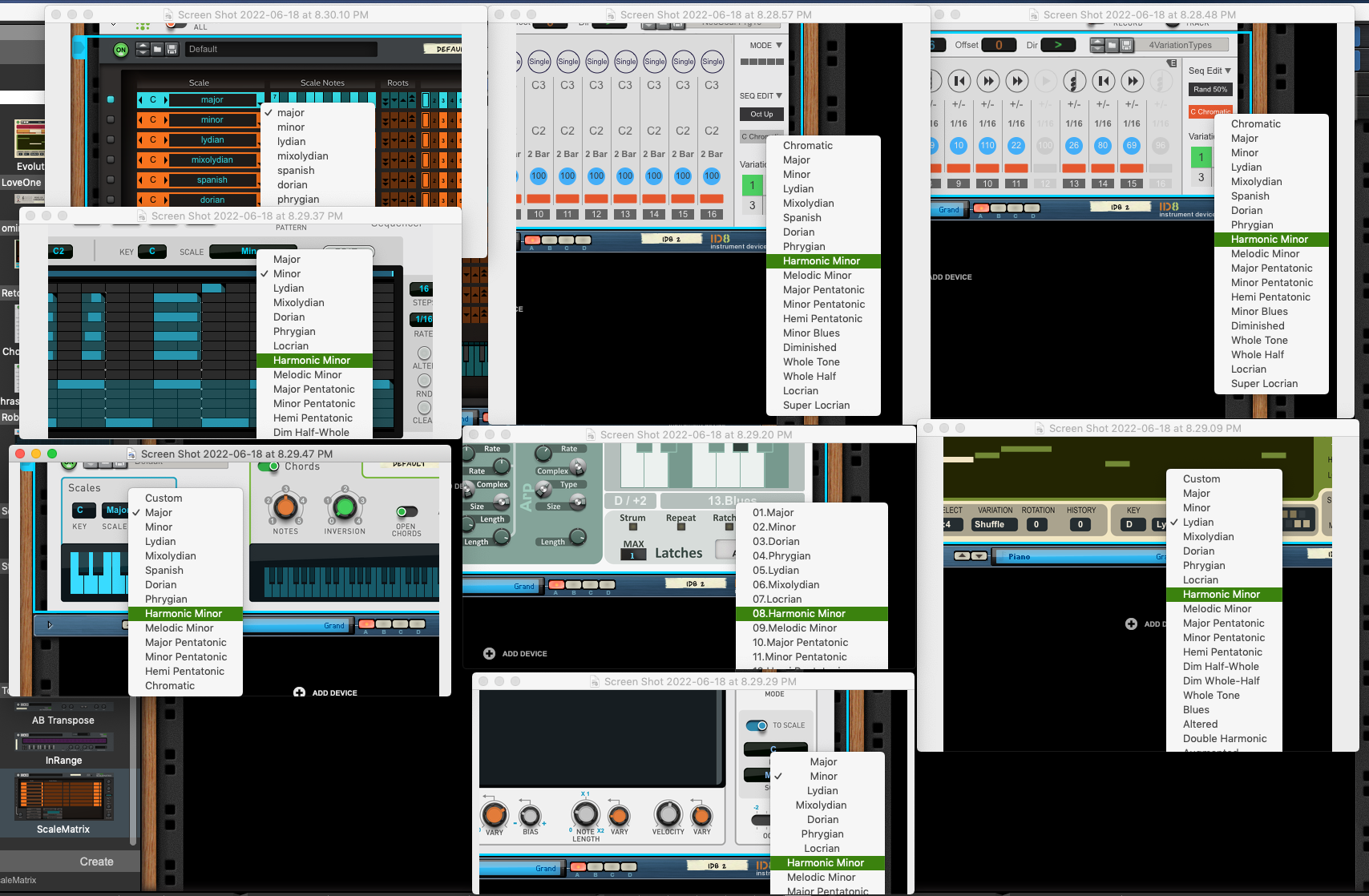Click save patch disk icon in 8.30.10 window
This screenshot has height=896, width=1369.
pos(171,49)
